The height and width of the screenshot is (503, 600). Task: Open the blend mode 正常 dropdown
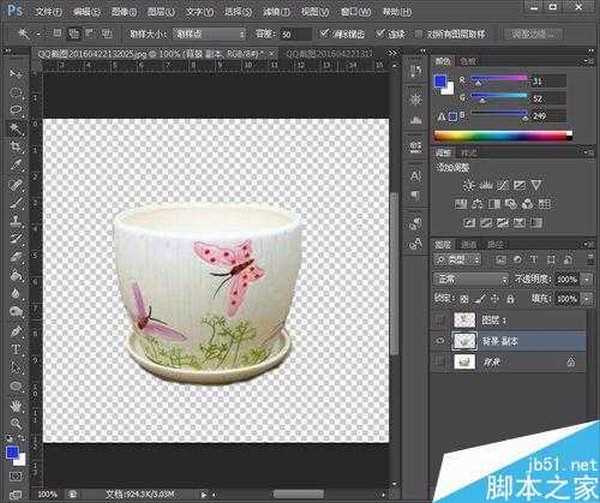coord(472,279)
